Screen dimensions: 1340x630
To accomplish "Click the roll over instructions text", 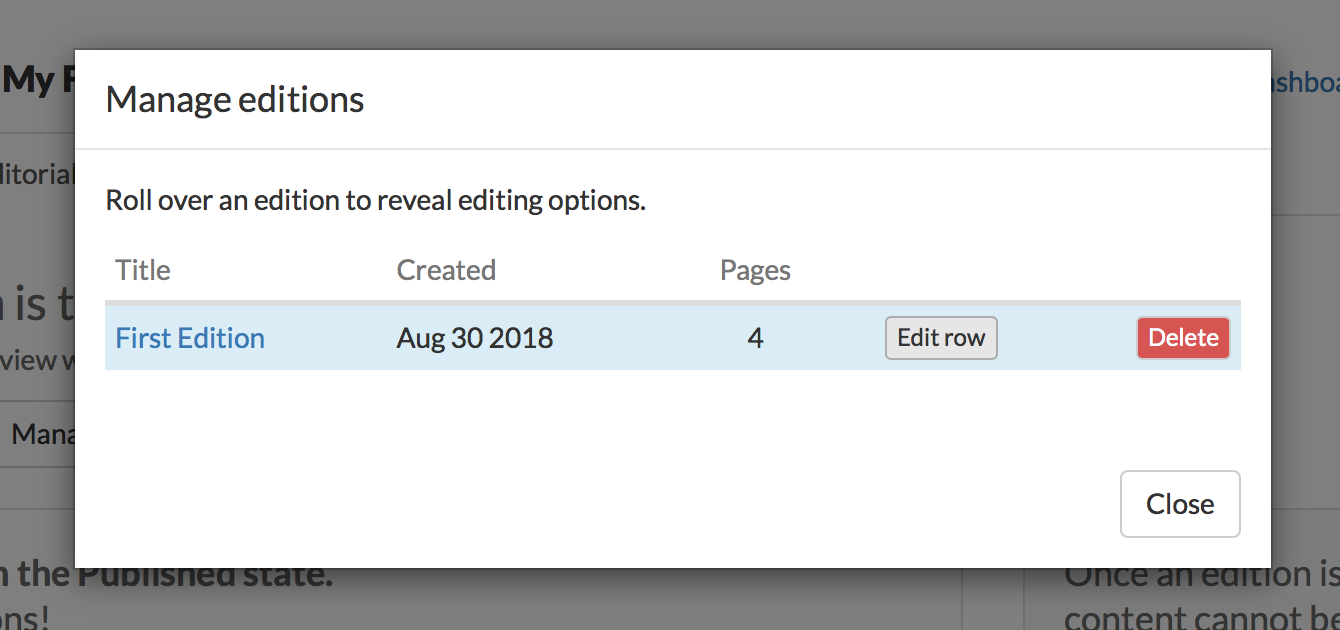I will tap(376, 200).
